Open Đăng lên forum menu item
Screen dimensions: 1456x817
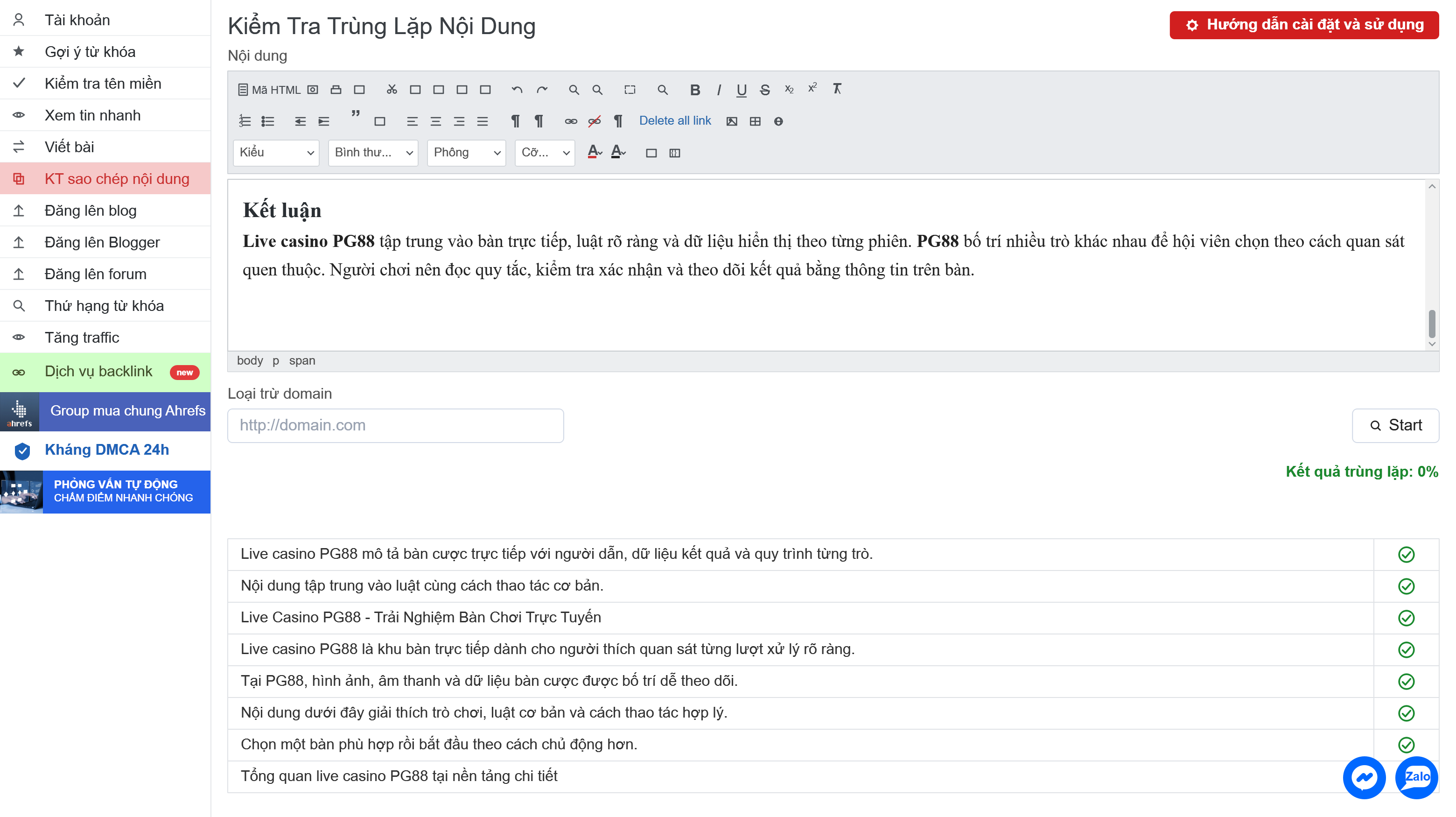(105, 274)
